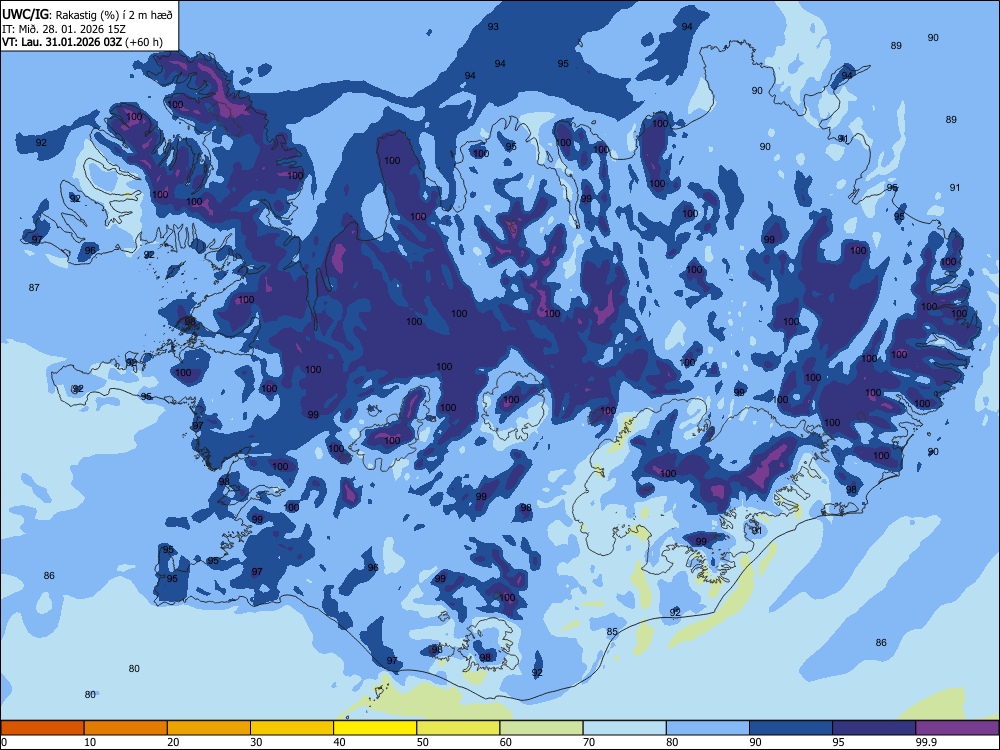This screenshot has width=1000, height=750.
Task: Select the orange 10–20 legend color block
Action: (126, 728)
